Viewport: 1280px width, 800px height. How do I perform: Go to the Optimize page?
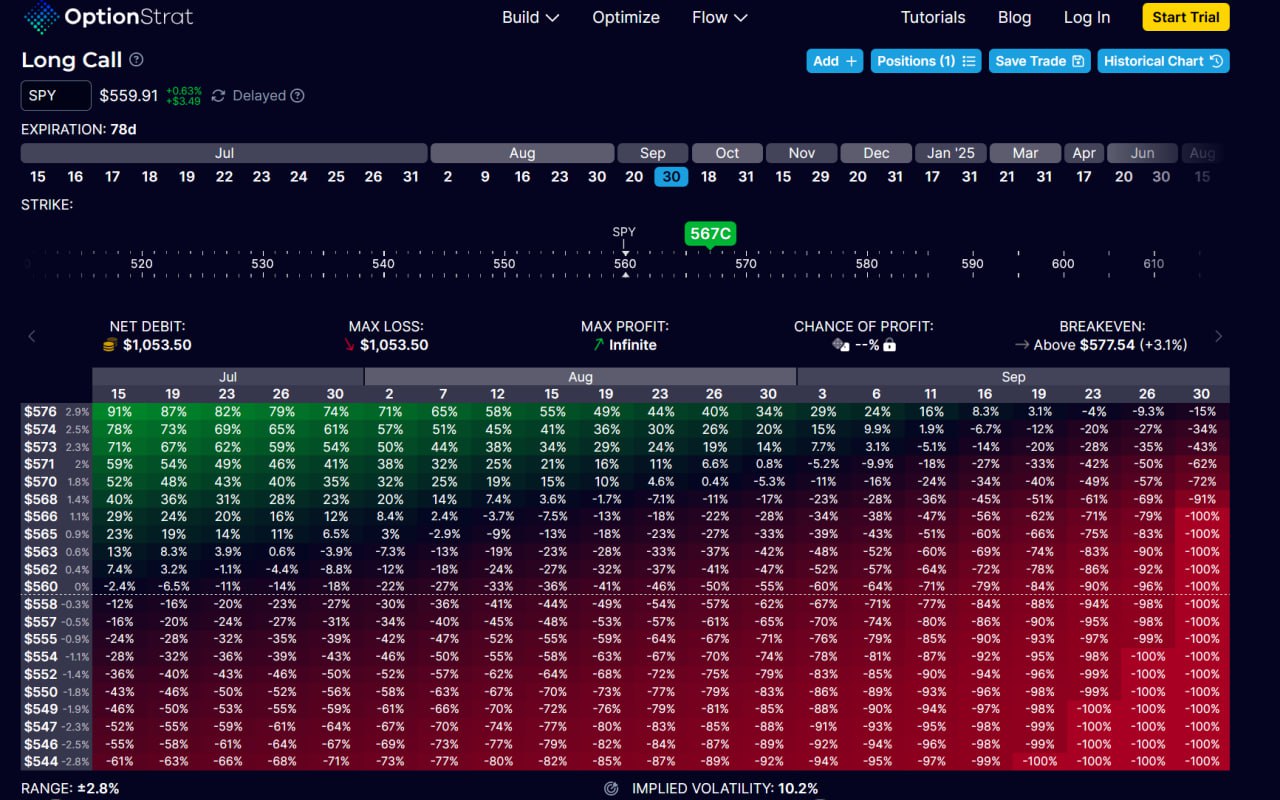coord(626,17)
